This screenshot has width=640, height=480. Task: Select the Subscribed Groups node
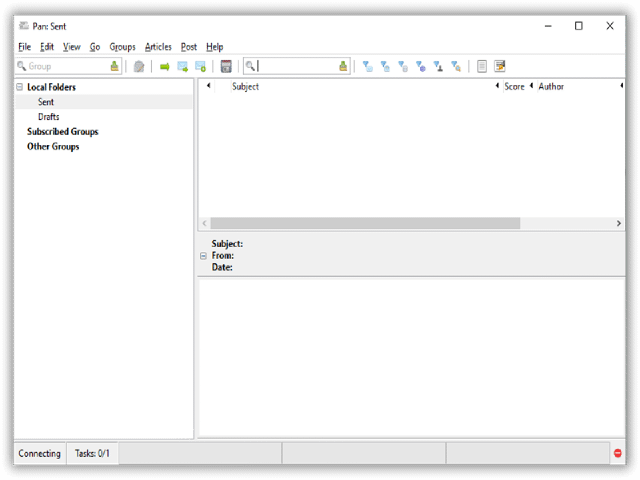(x=63, y=131)
